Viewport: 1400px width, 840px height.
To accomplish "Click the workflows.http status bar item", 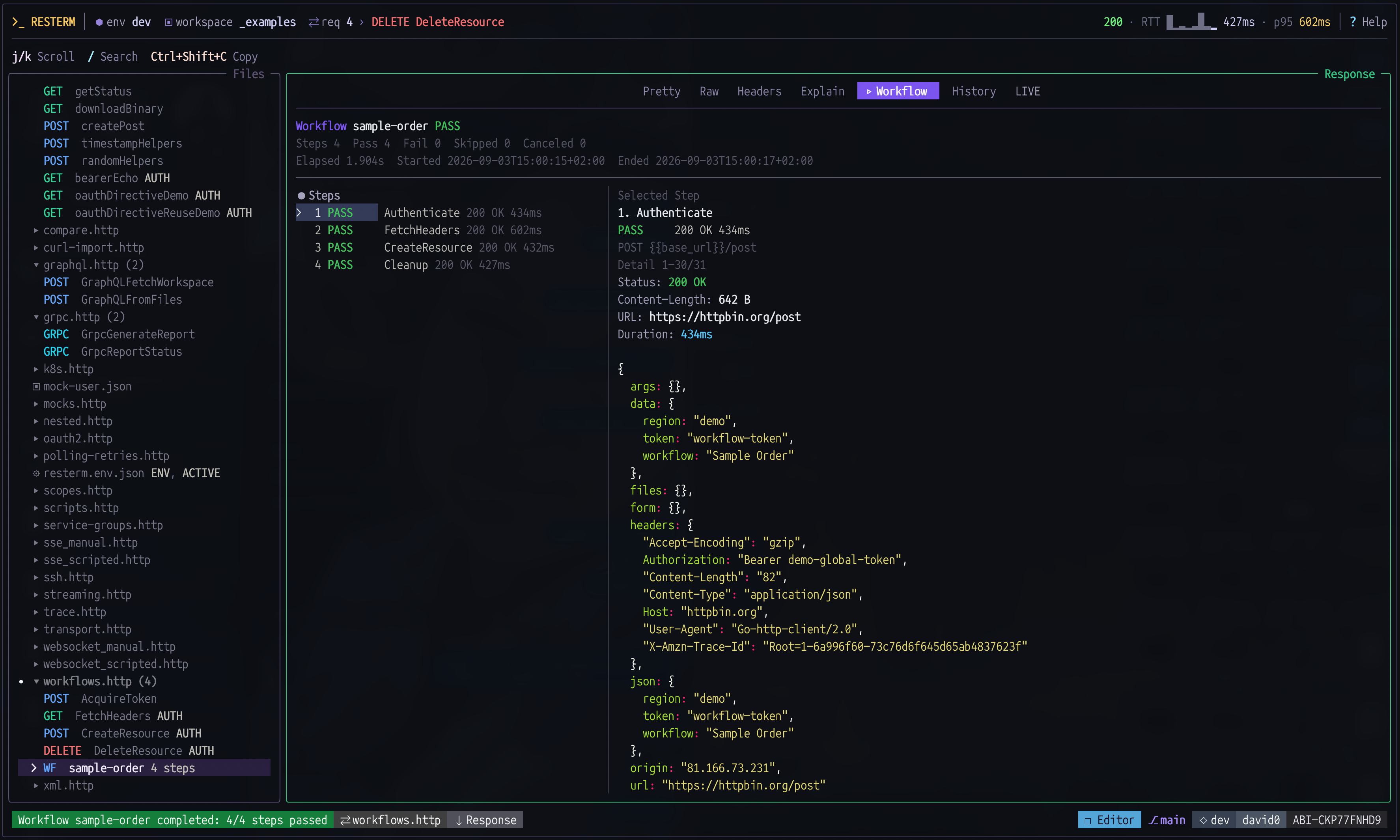I will (x=390, y=820).
